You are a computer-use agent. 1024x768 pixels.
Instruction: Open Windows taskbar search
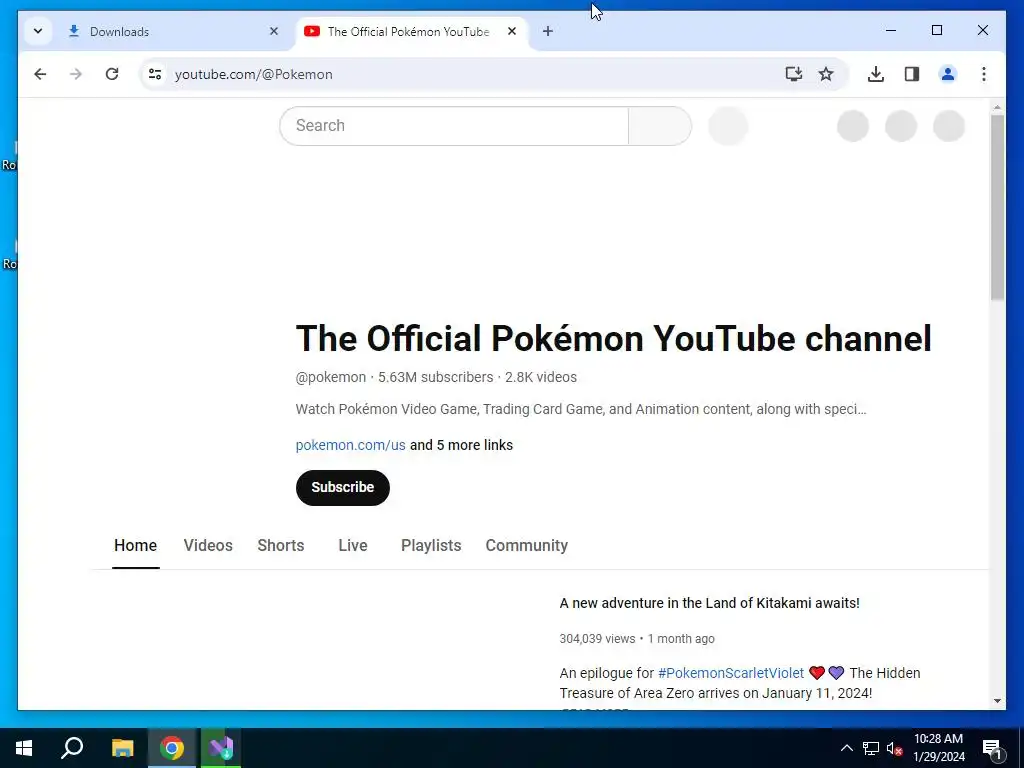coord(72,748)
